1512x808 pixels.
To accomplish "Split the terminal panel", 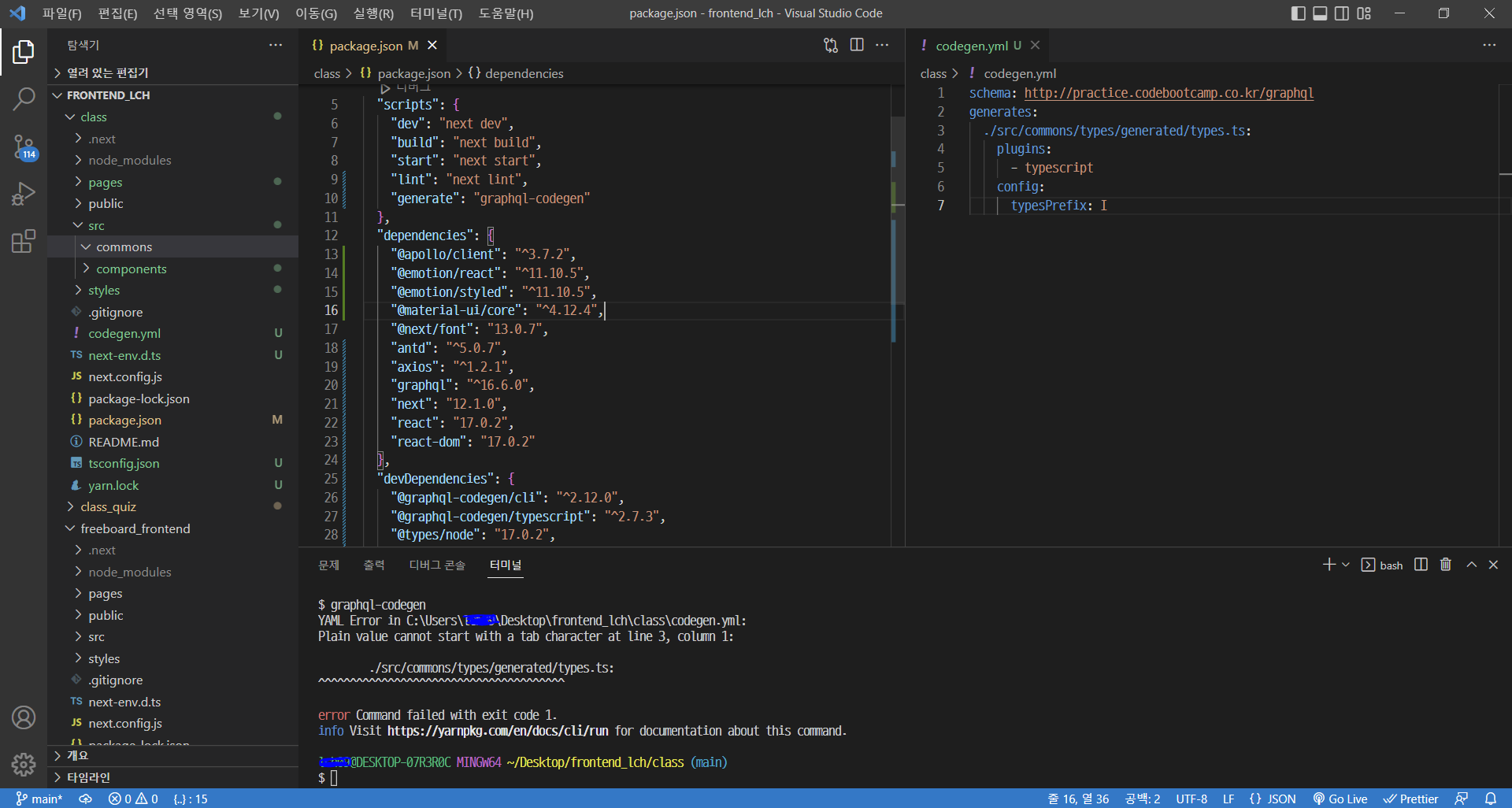I will 1421,565.
